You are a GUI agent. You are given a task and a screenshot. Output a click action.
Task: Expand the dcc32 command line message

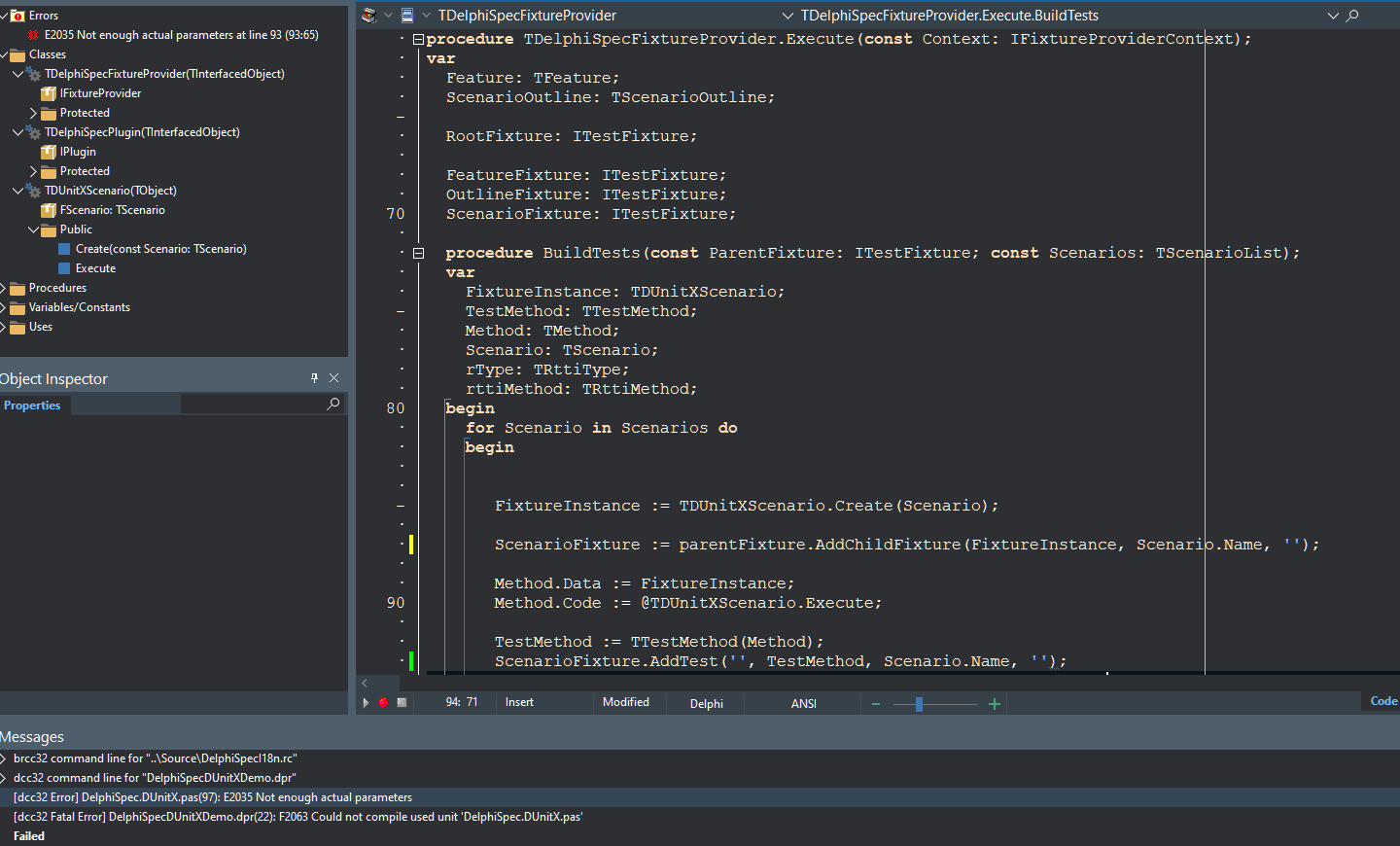[4, 778]
